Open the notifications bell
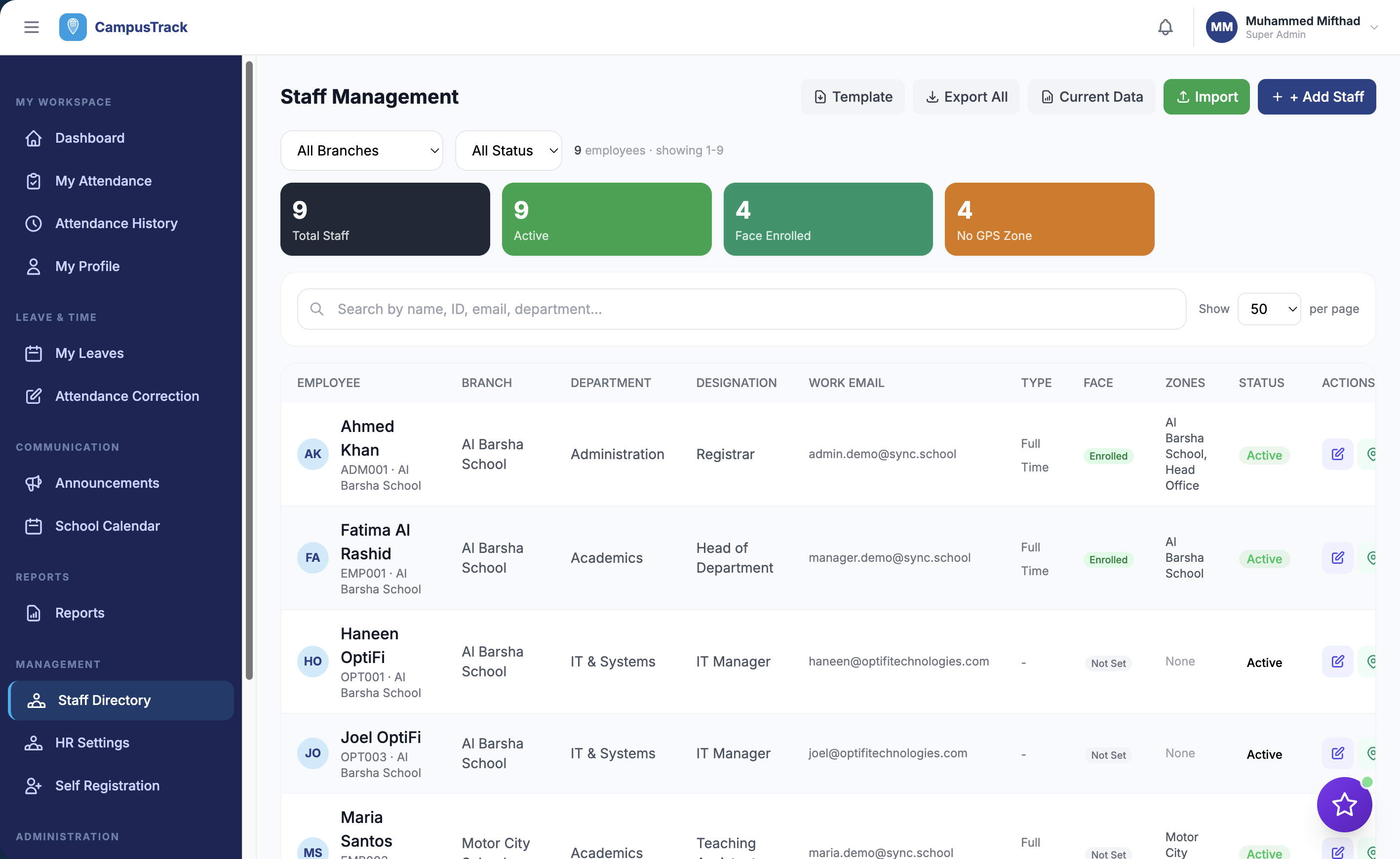This screenshot has width=1400, height=859. tap(1165, 27)
